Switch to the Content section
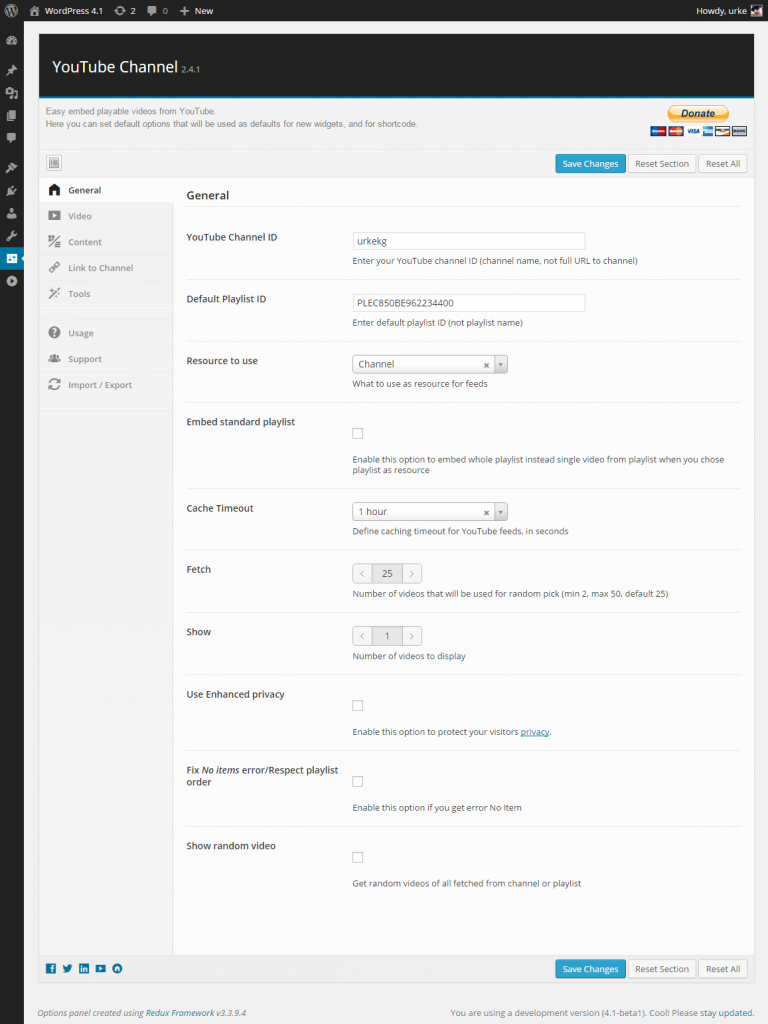 (106, 242)
